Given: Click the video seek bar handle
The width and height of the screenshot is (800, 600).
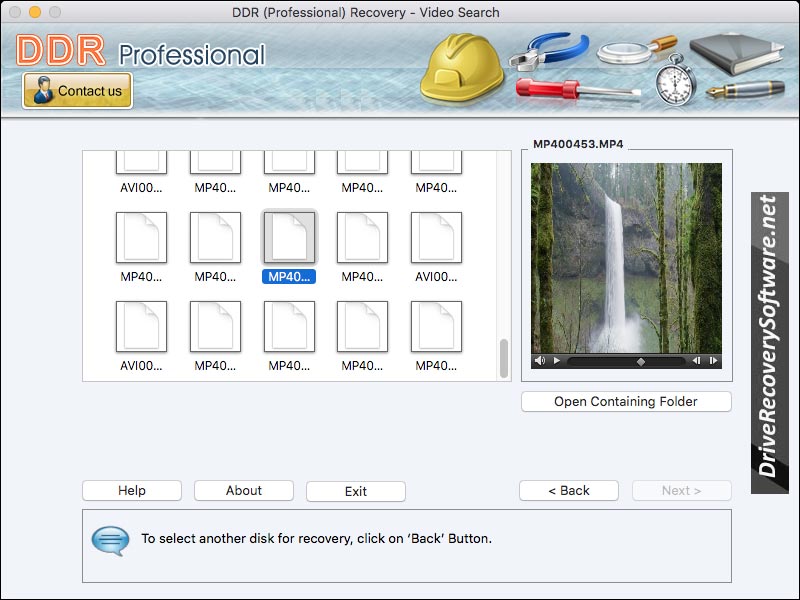Looking at the screenshot, I should coord(641,361).
